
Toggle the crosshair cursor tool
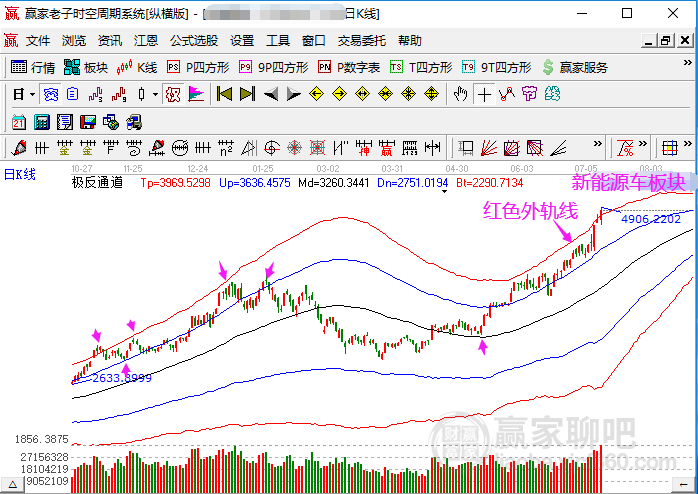484,94
